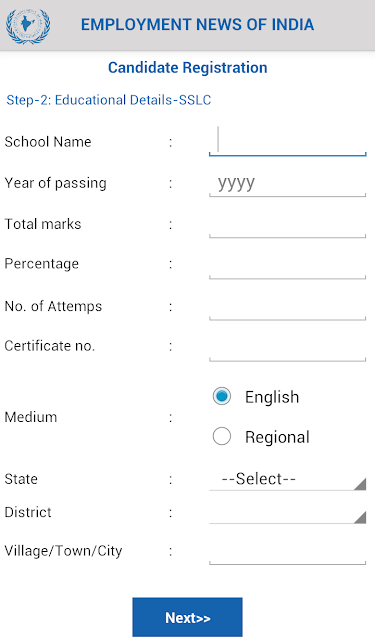The height and width of the screenshot is (640, 375).
Task: Click the English radio label text
Action: 272,397
